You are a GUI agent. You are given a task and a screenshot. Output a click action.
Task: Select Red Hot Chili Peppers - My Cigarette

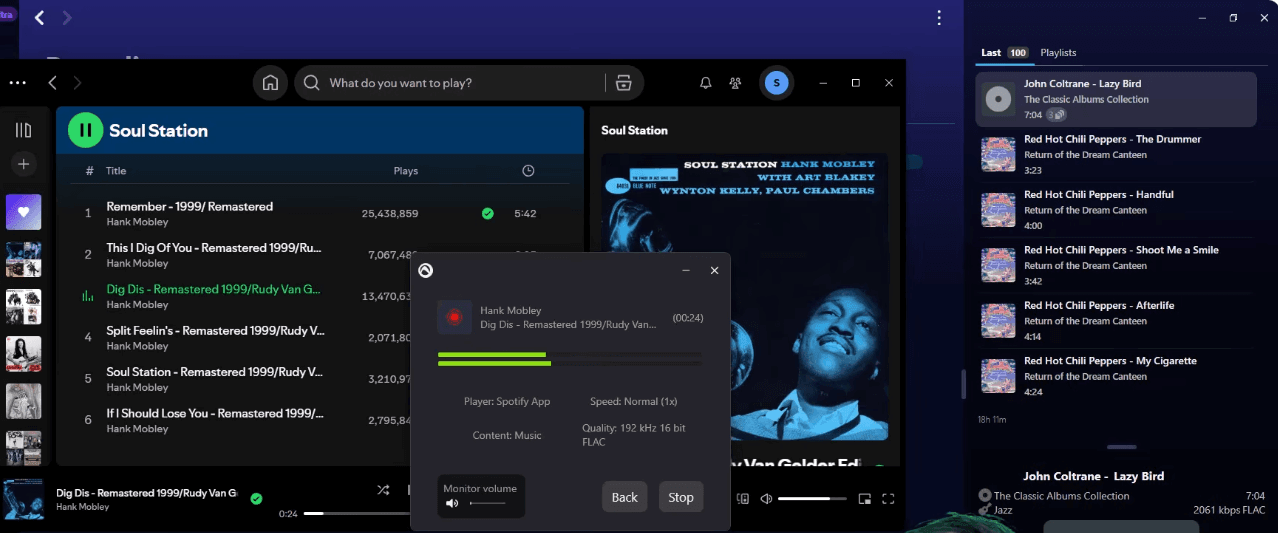coord(1116,376)
